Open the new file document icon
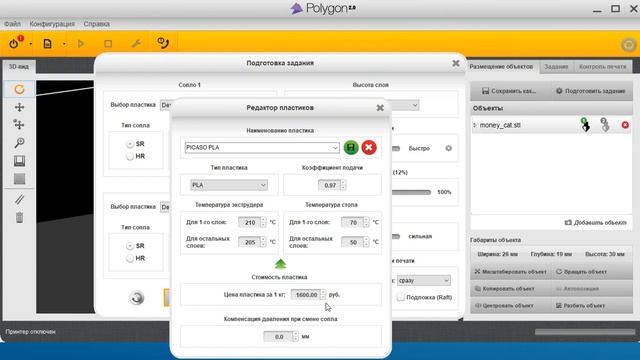The height and width of the screenshot is (360, 640). pos(48,43)
